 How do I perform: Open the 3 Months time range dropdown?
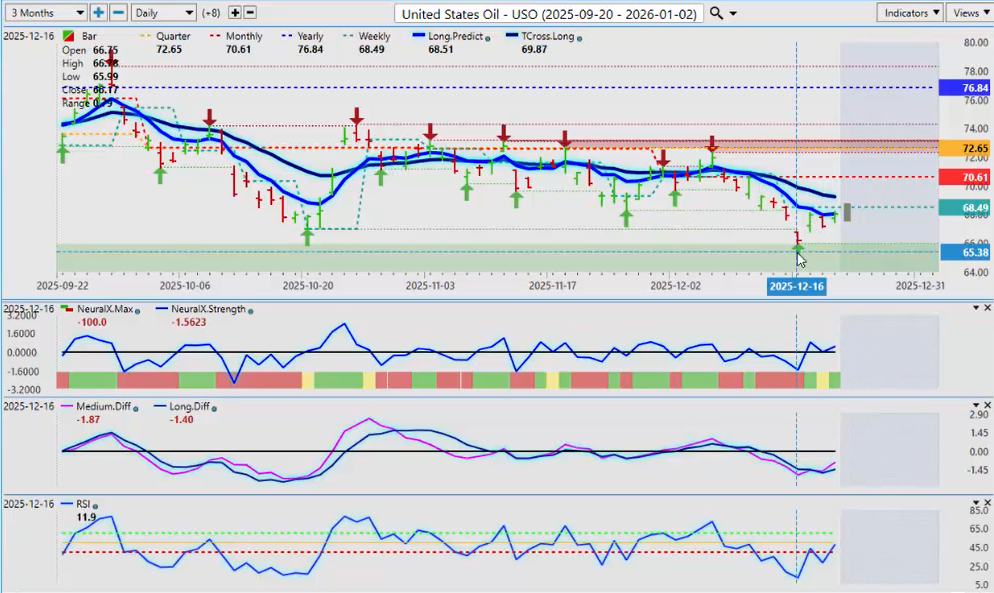click(45, 13)
